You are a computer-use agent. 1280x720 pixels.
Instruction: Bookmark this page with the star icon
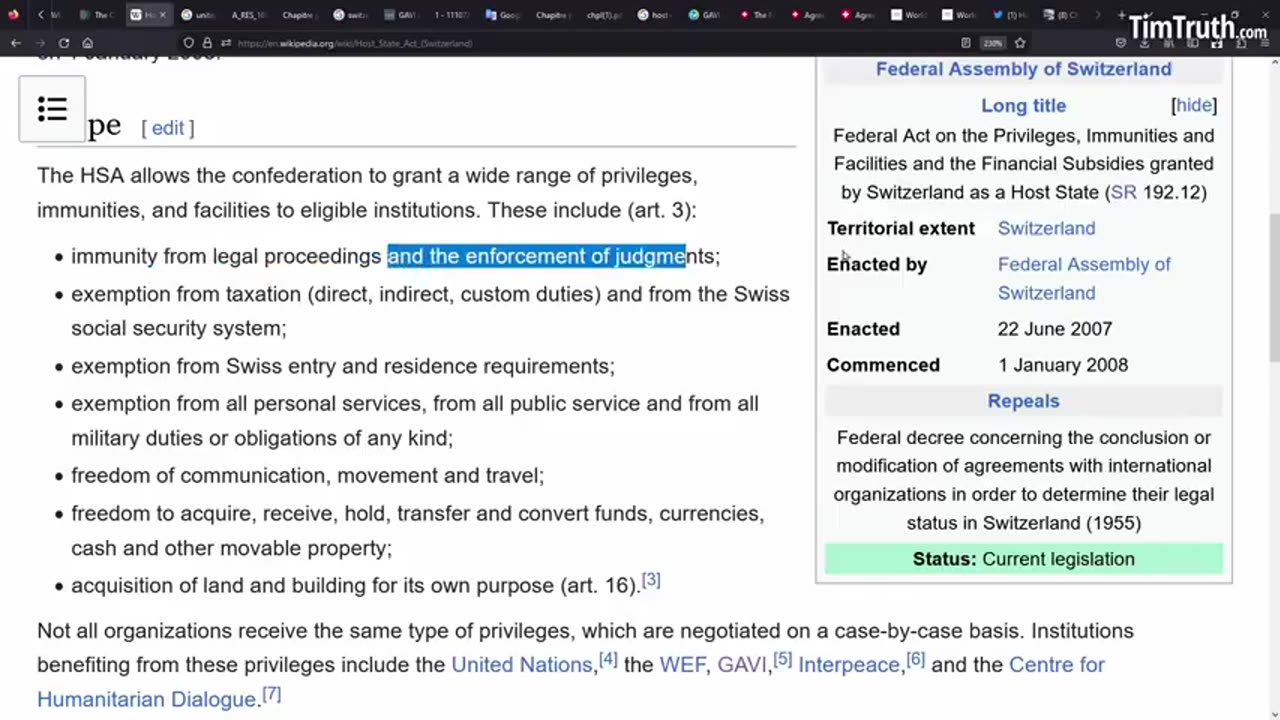click(1020, 43)
